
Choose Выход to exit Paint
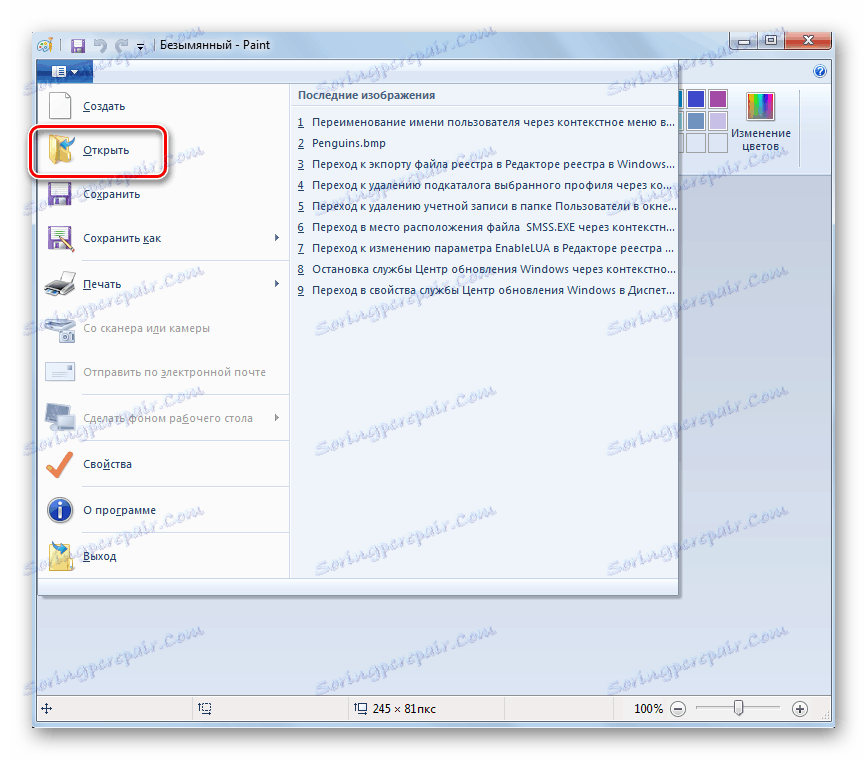(163, 556)
